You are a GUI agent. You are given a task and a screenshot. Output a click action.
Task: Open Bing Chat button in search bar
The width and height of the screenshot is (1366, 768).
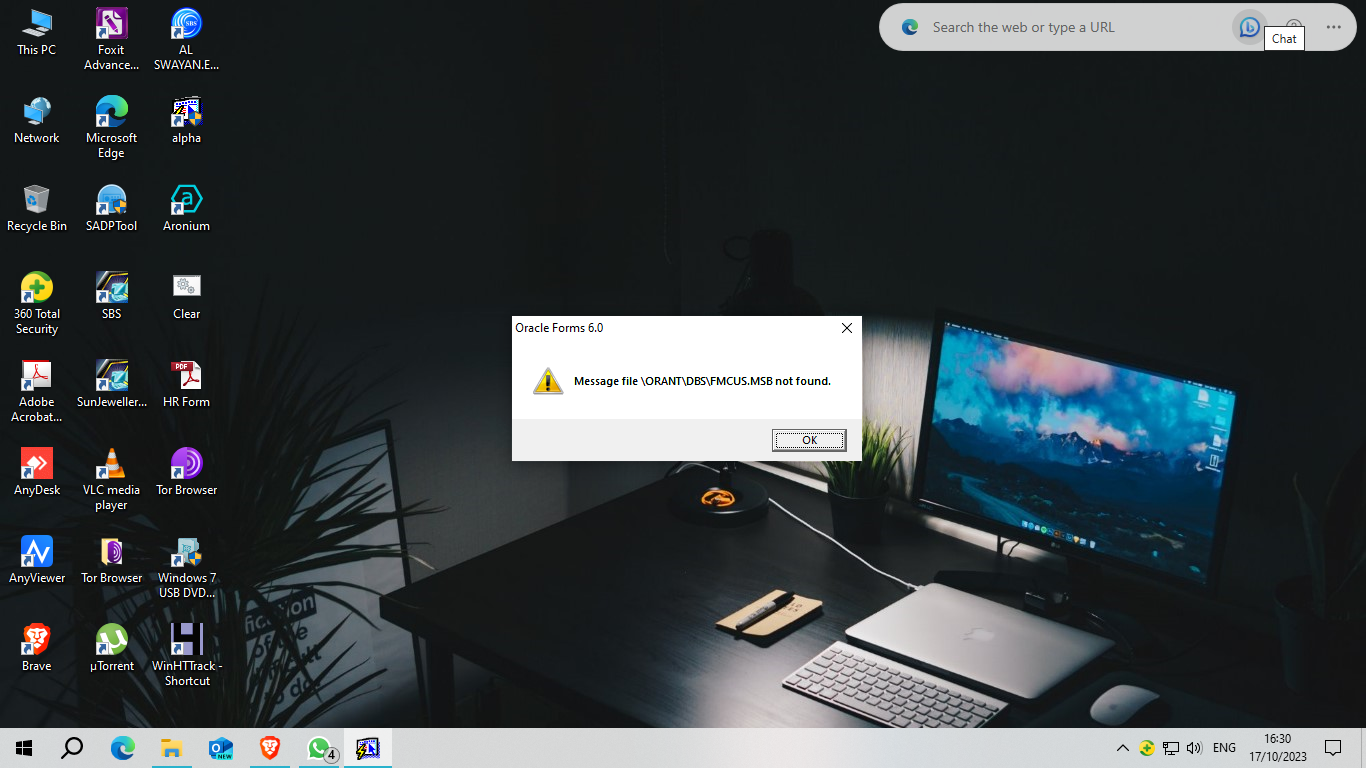pos(1249,28)
